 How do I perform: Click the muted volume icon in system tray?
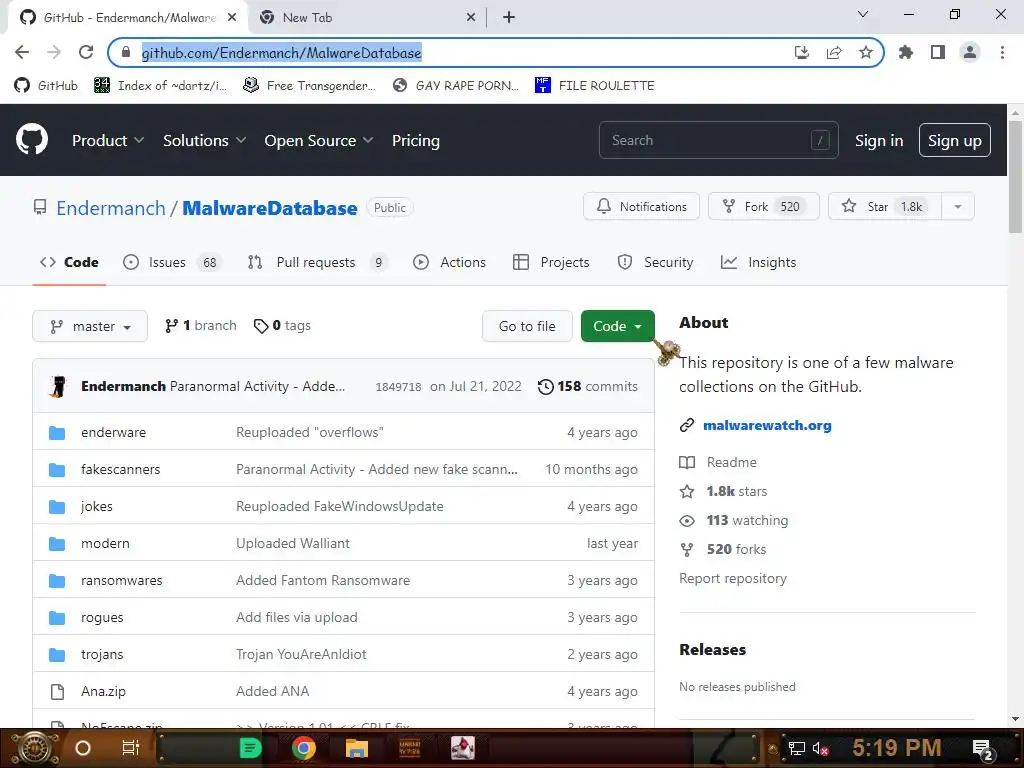tap(820, 748)
